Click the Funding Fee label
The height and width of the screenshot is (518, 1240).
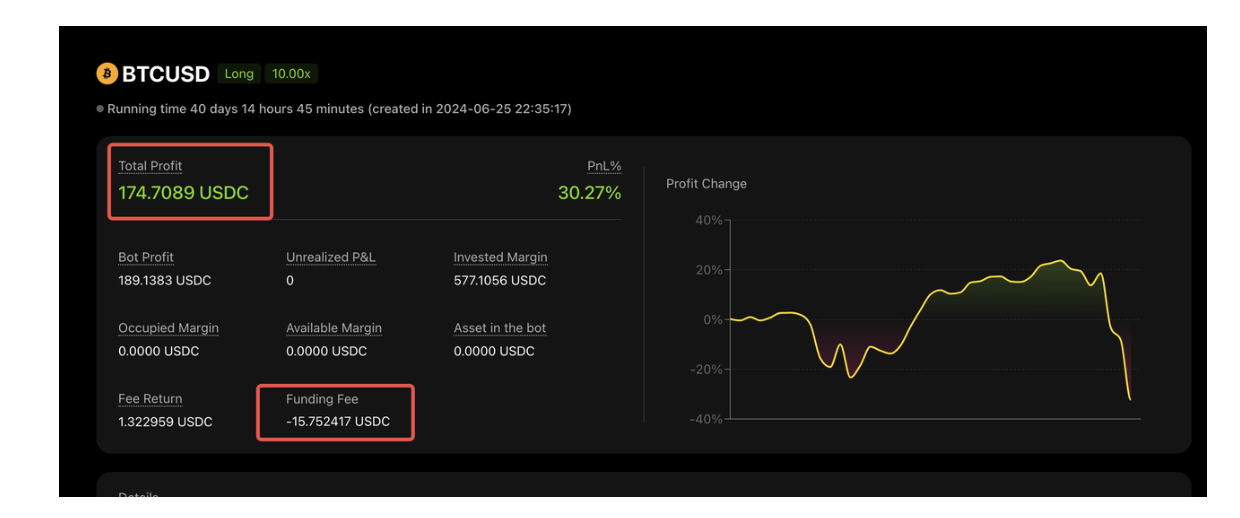(x=322, y=399)
